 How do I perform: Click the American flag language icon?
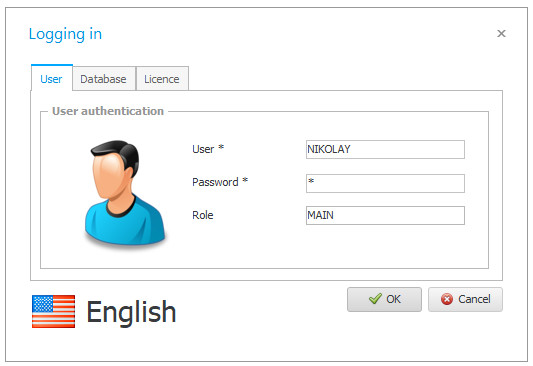click(x=53, y=311)
